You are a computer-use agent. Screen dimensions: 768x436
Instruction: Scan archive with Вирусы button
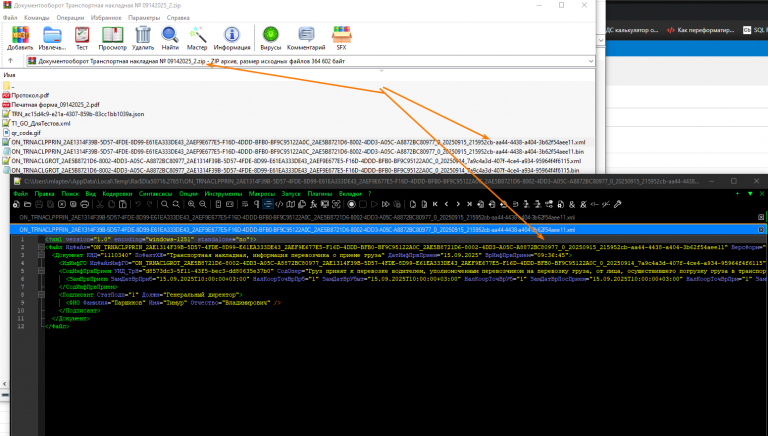(x=270, y=38)
